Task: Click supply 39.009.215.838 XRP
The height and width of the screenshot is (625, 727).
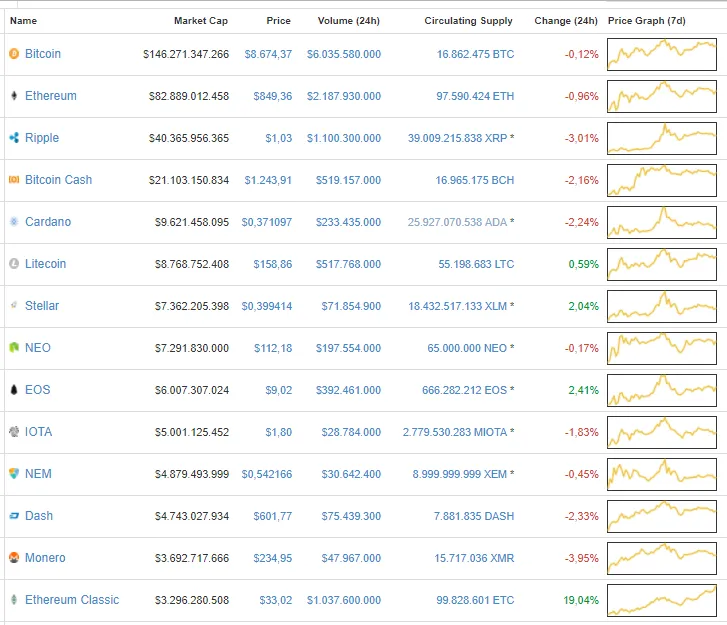Action: pos(457,138)
